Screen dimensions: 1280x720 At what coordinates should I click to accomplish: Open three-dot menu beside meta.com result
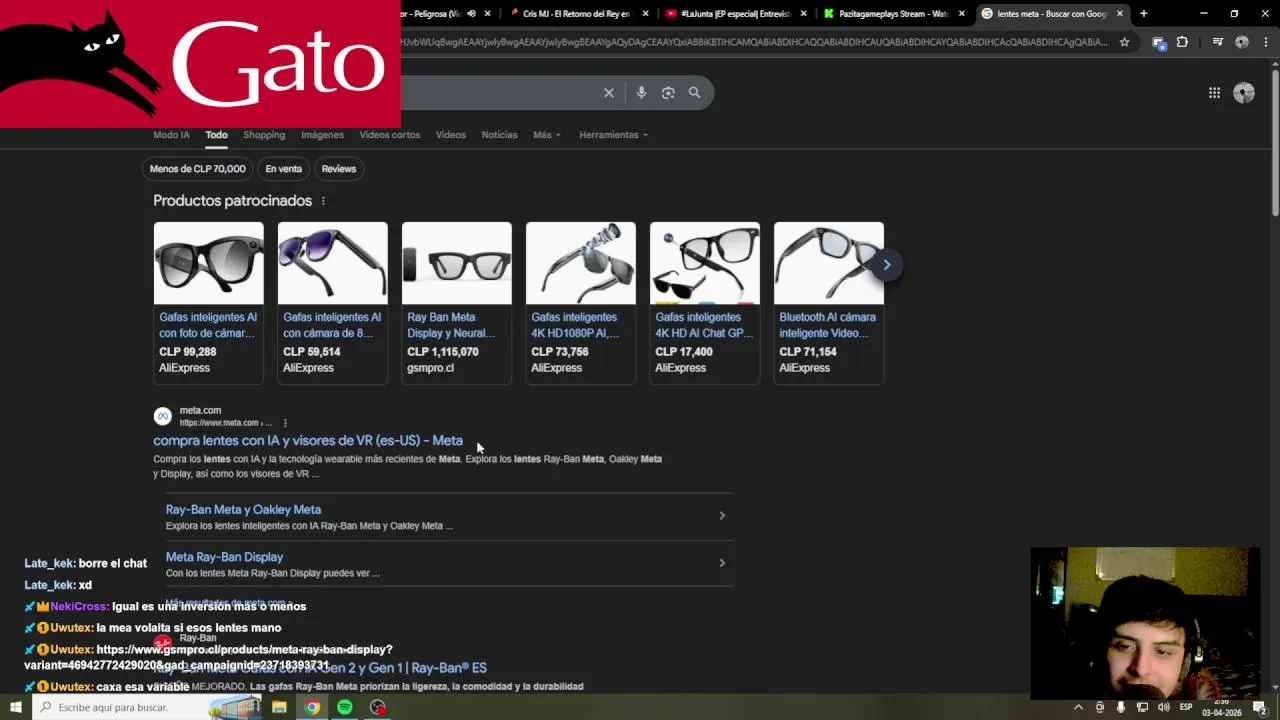(x=285, y=423)
